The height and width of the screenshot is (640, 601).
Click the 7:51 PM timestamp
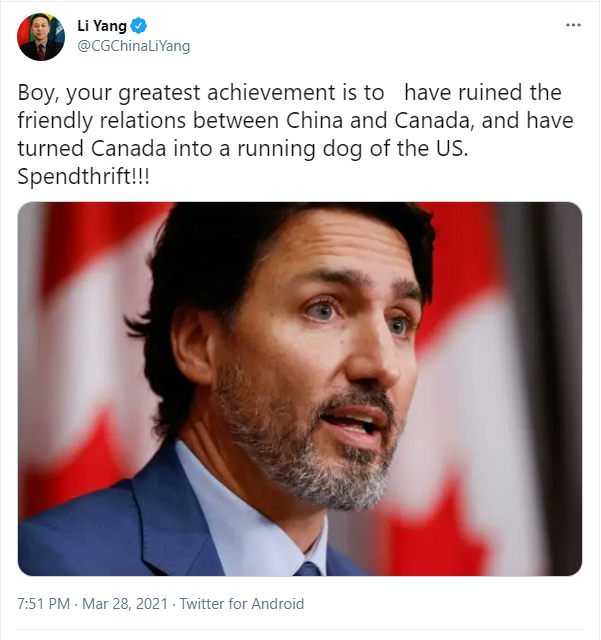45,604
